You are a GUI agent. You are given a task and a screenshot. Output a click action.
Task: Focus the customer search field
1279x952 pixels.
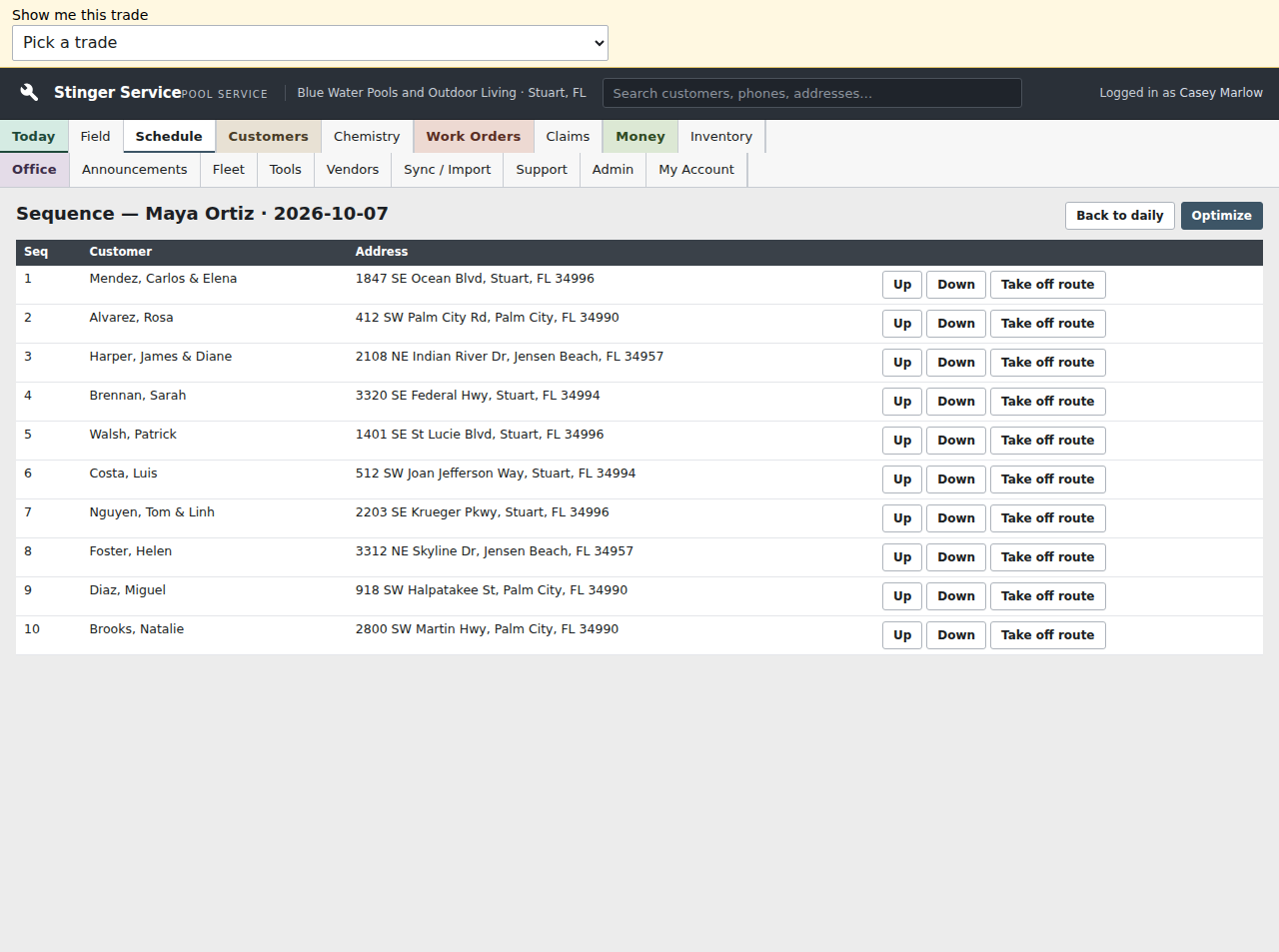pyautogui.click(x=812, y=93)
